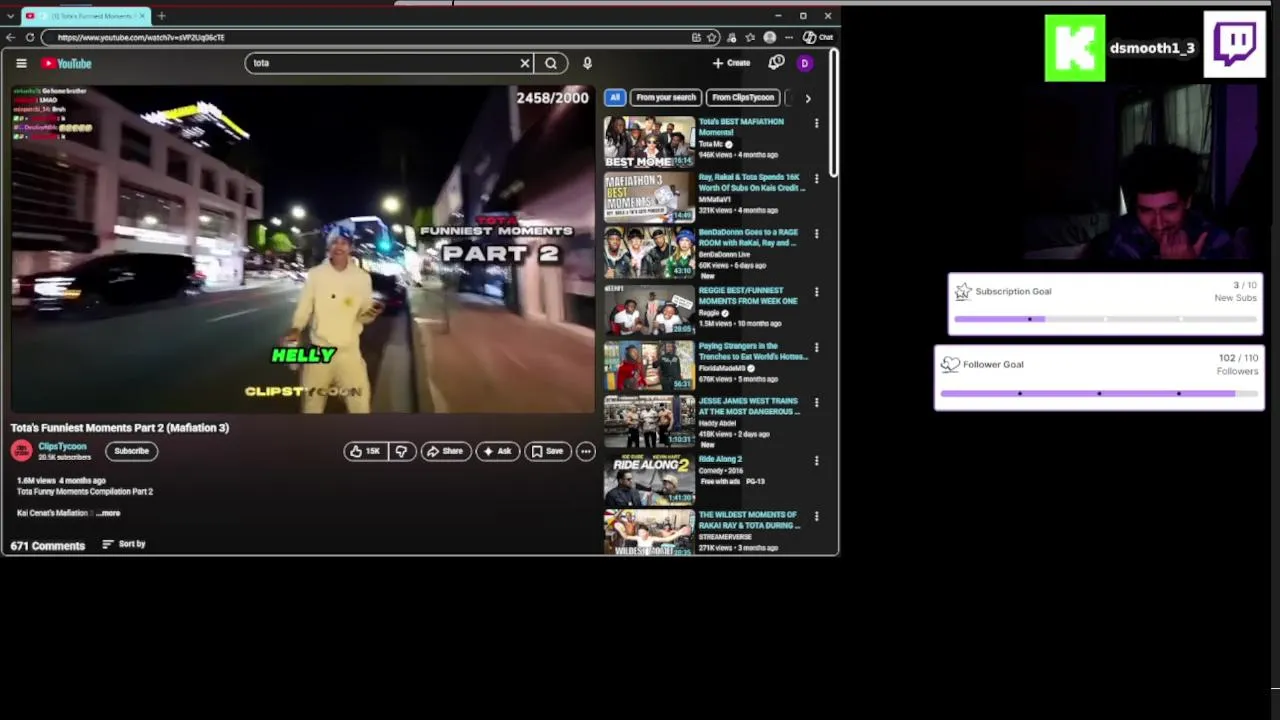Open the purple D account avatar

click(x=804, y=63)
